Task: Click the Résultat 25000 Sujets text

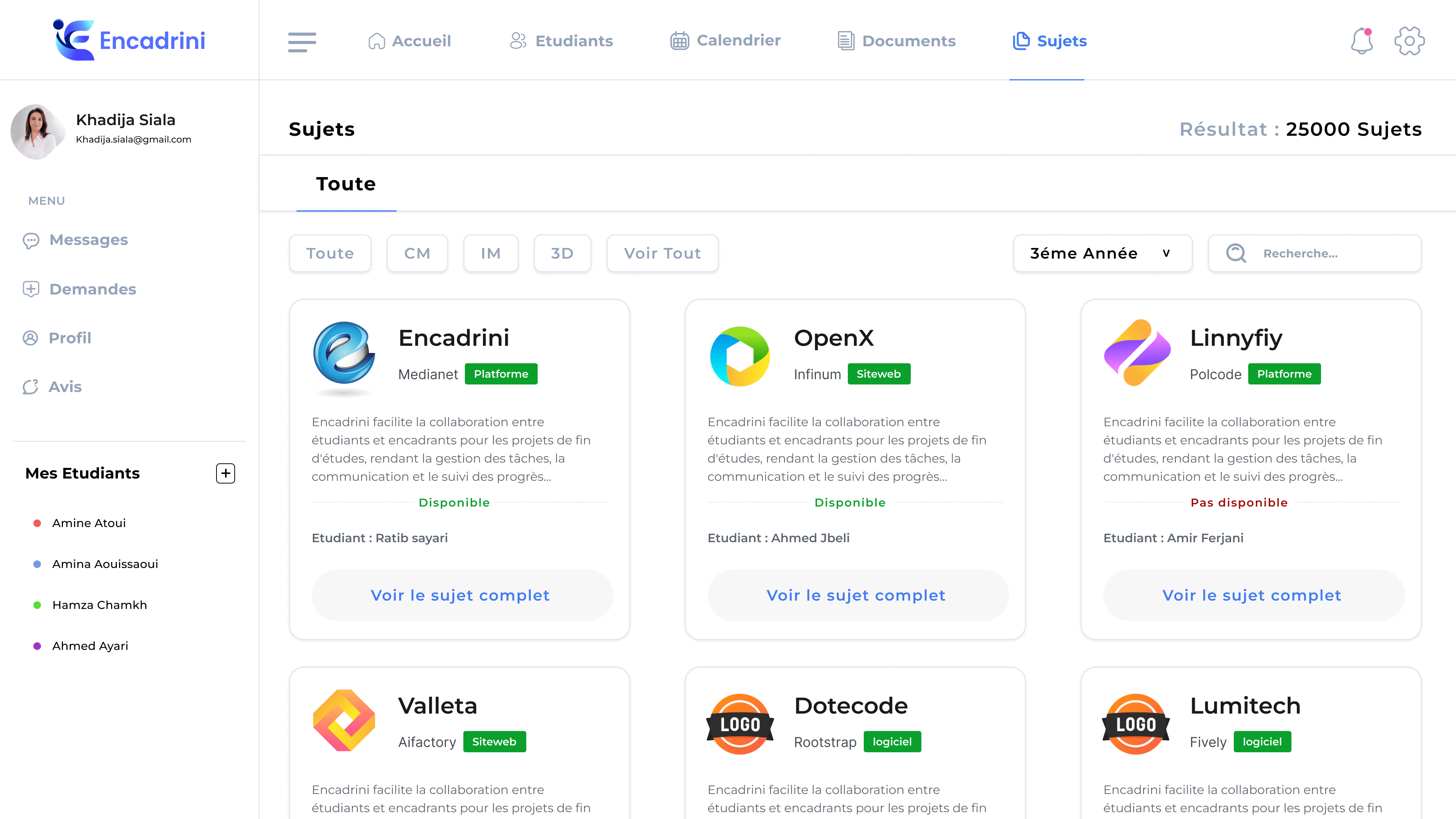Action: [x=1300, y=129]
